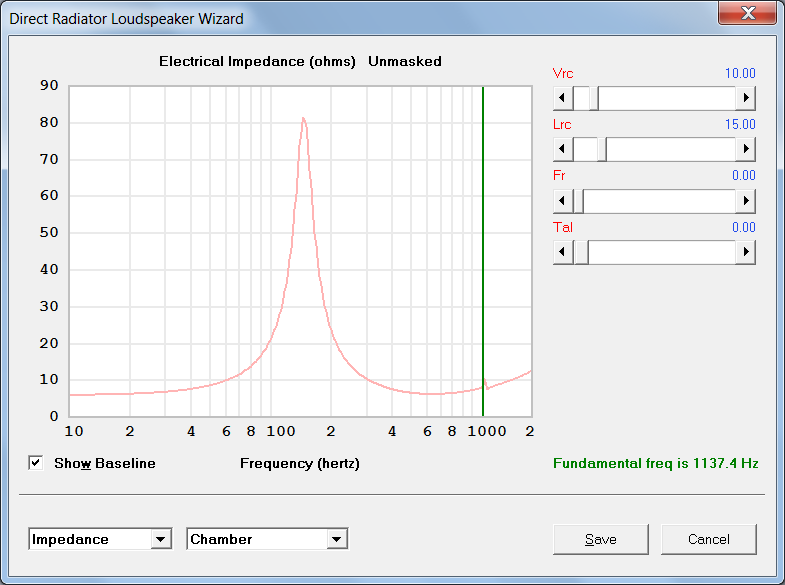Click the Fr left arrow button
This screenshot has height=585, width=785.
563,201
